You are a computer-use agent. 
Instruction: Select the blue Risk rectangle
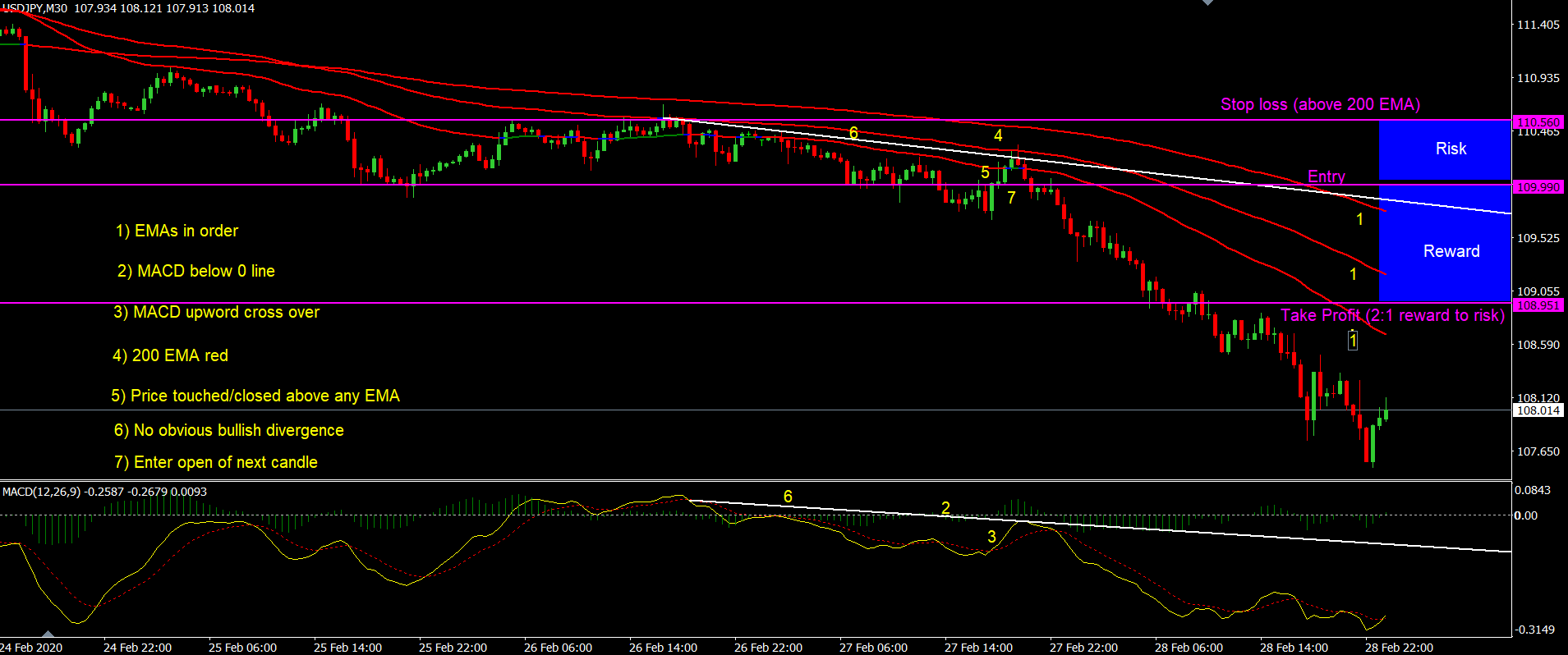(x=1445, y=150)
